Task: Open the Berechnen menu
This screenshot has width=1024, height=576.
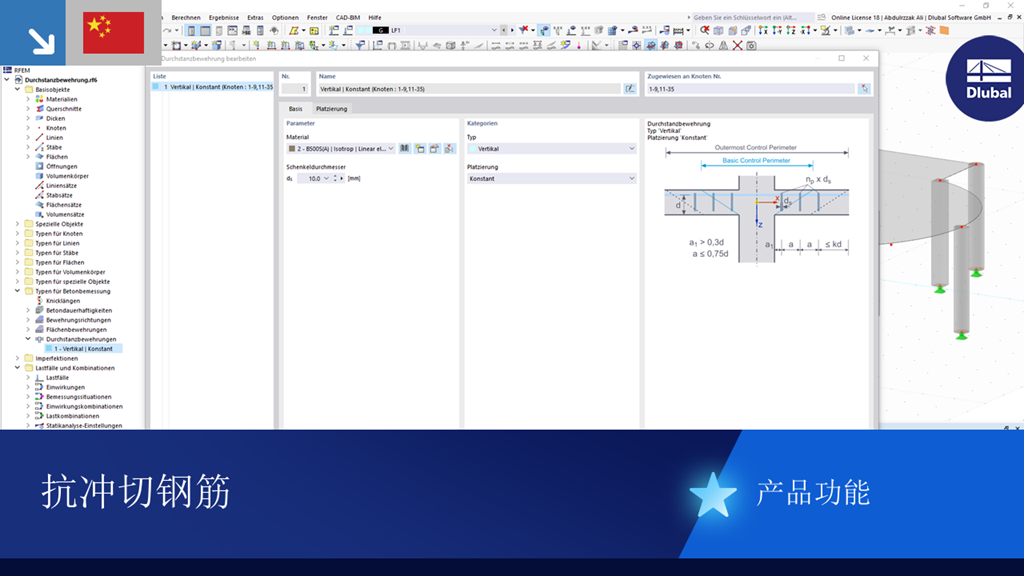Action: 185,18
